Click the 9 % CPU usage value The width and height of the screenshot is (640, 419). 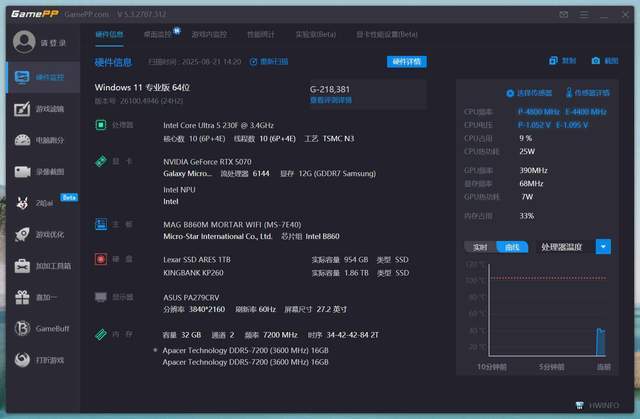click(526, 138)
